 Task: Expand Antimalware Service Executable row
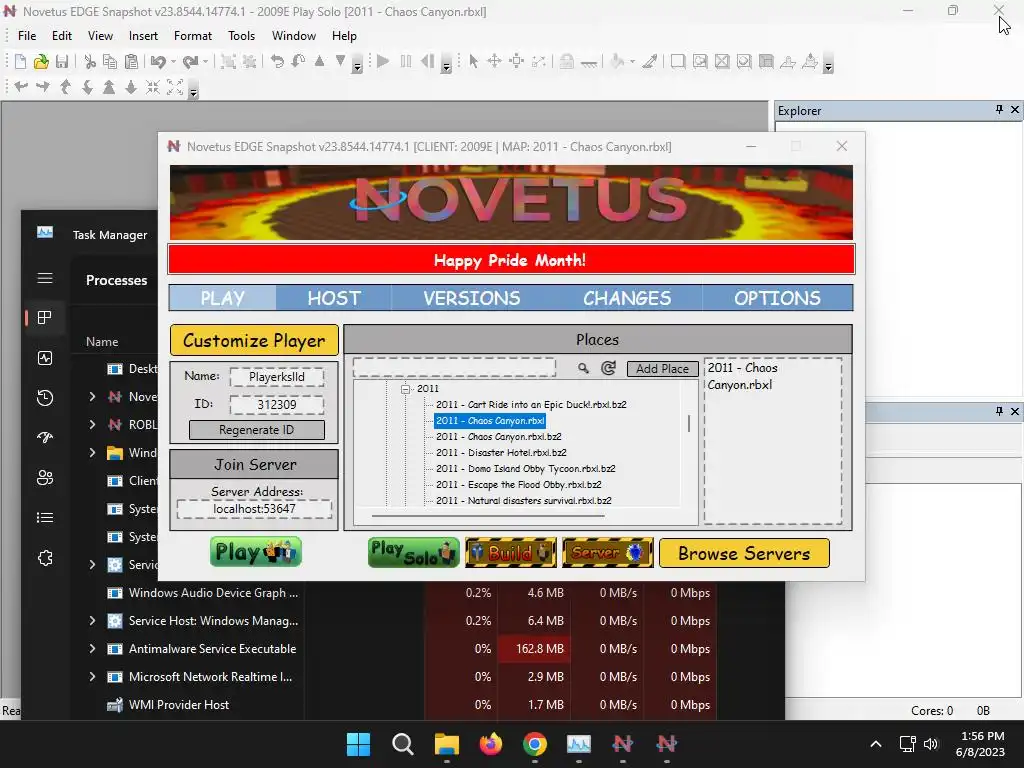click(x=92, y=648)
